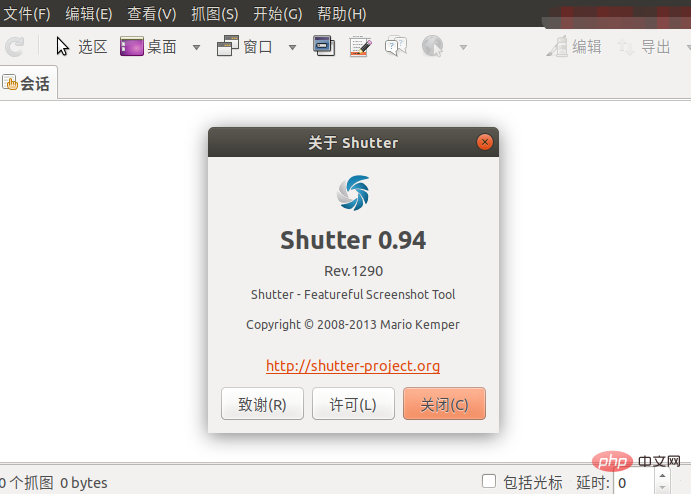Click the 许可(L) license button
Screen dimensions: 691x494
pyautogui.click(x=353, y=404)
